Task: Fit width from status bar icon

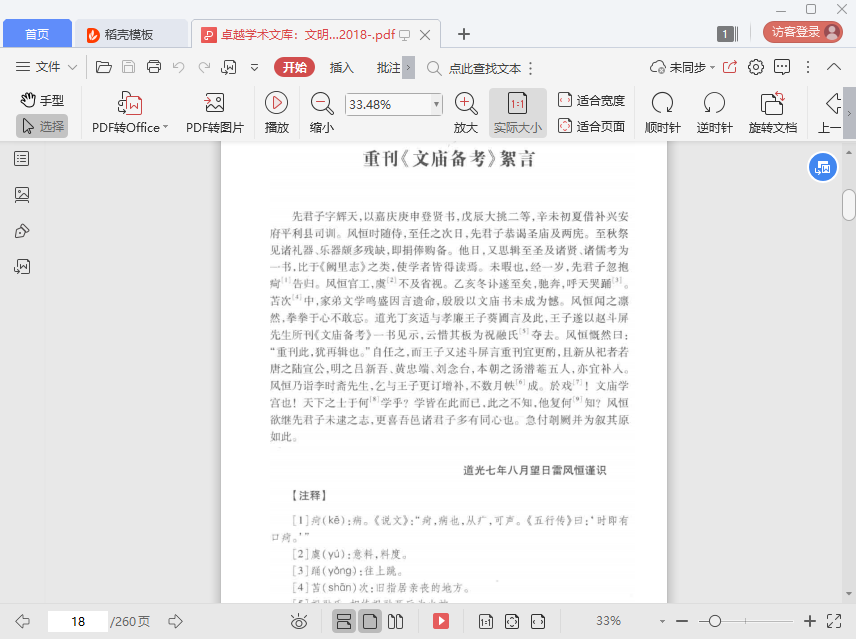Action: click(x=538, y=621)
